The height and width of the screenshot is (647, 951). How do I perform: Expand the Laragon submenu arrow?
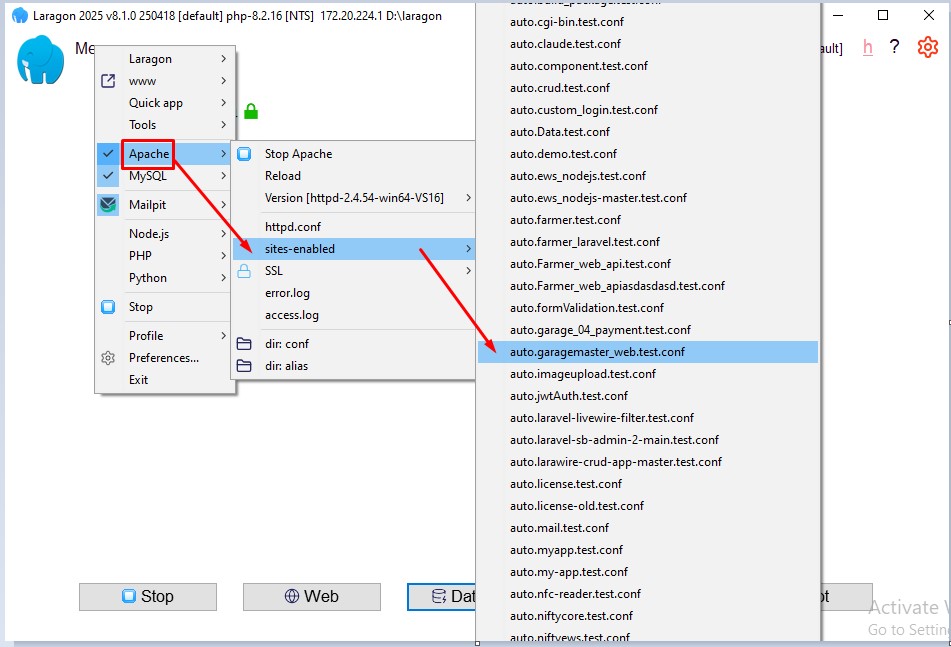(223, 59)
